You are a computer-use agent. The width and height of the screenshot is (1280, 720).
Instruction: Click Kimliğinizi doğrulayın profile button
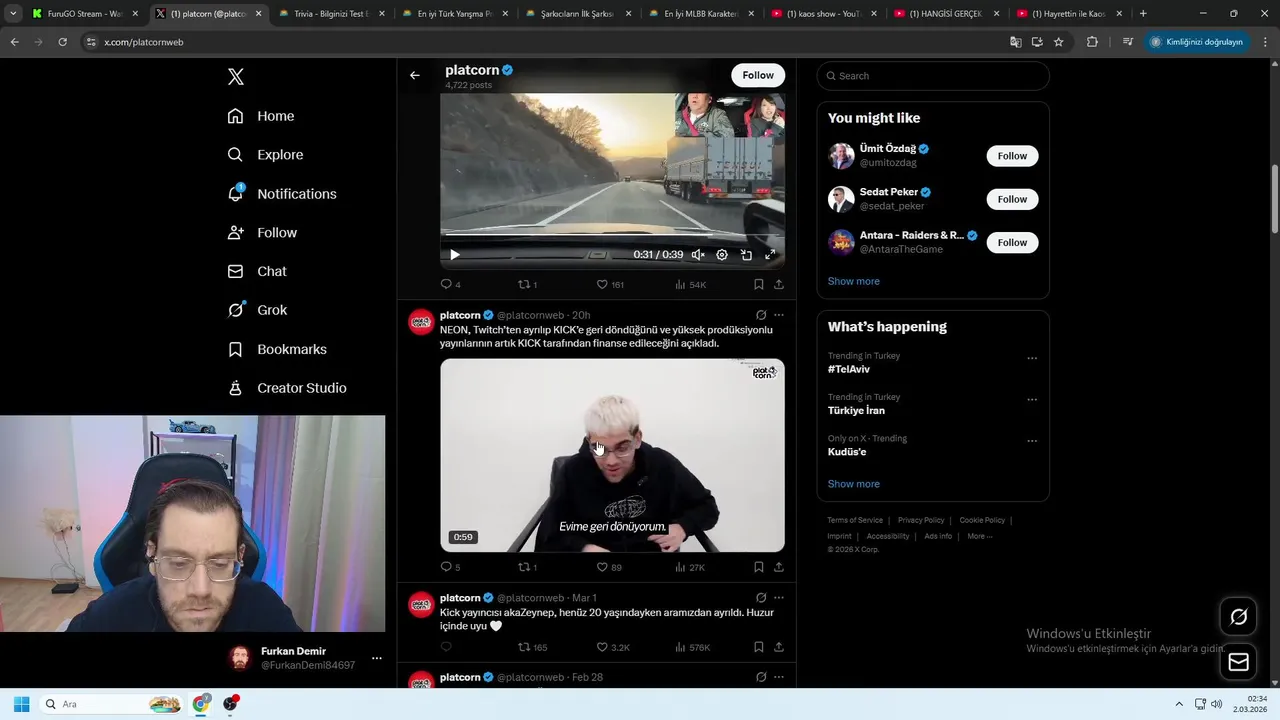(1196, 42)
